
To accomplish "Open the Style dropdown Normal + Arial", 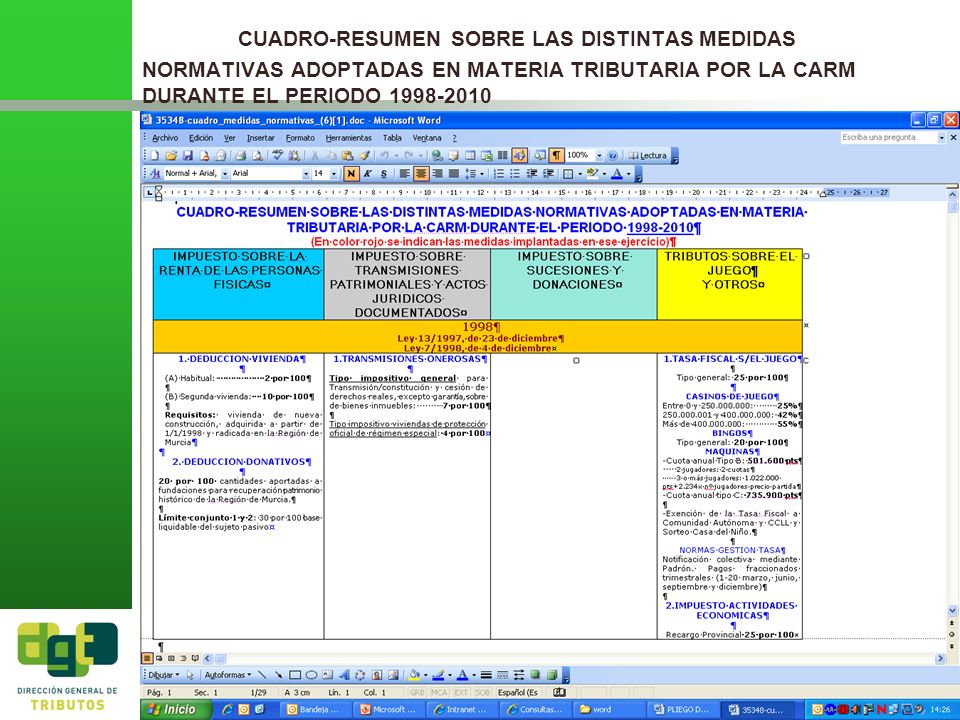I will [x=225, y=173].
